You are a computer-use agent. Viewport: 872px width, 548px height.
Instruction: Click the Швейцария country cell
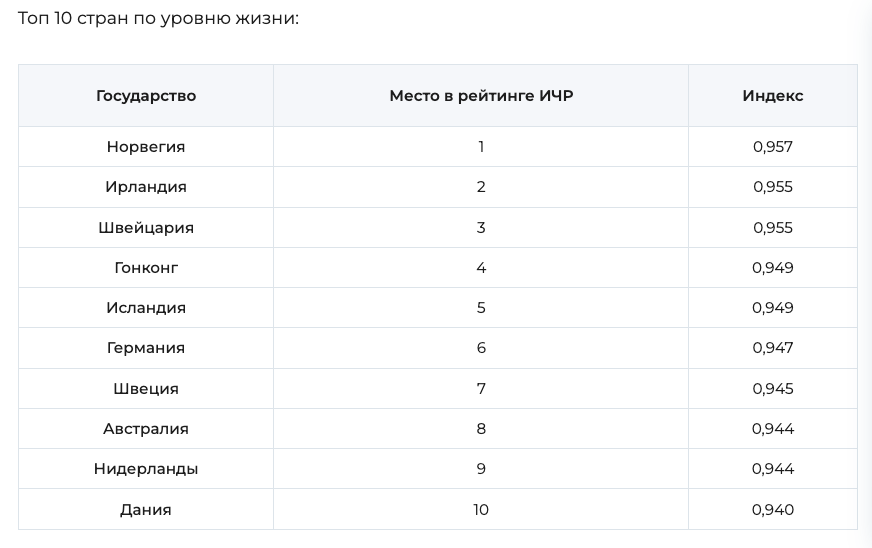(146, 228)
